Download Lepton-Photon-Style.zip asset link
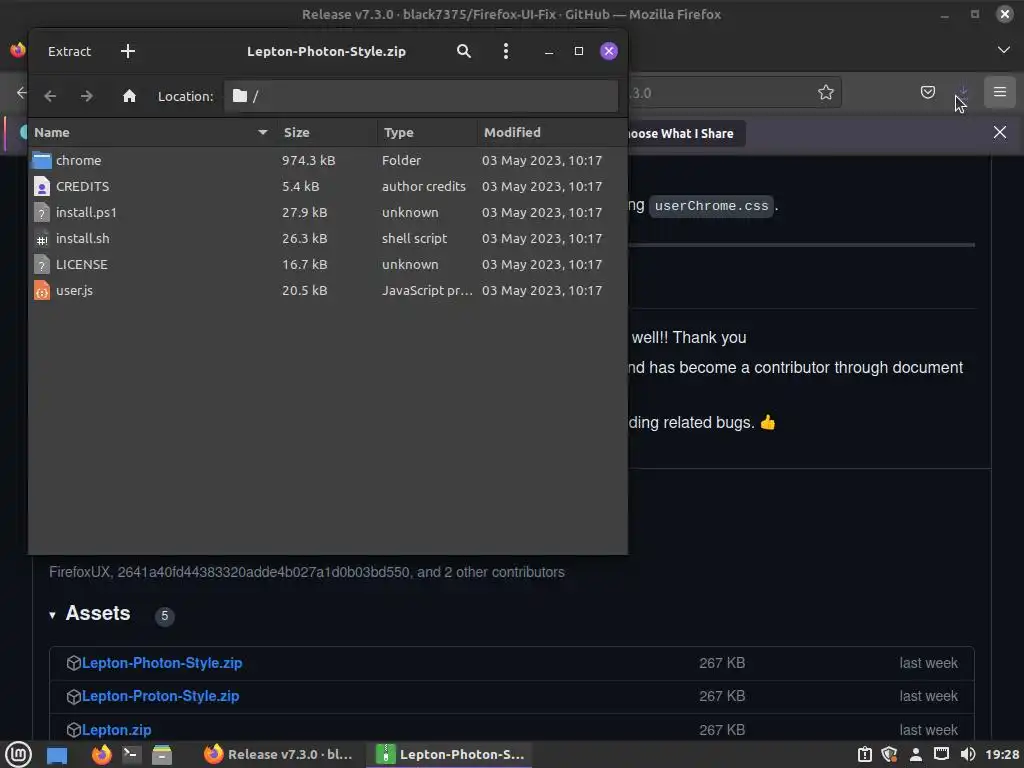This screenshot has width=1024, height=768. tap(162, 663)
